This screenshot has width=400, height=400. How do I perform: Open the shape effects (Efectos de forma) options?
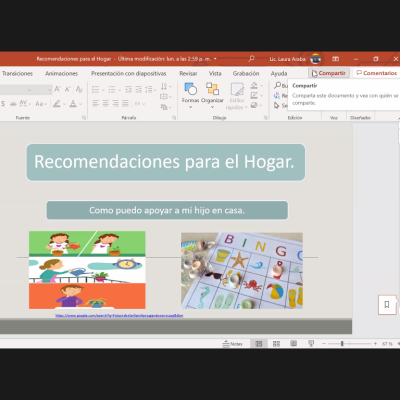(x=255, y=105)
